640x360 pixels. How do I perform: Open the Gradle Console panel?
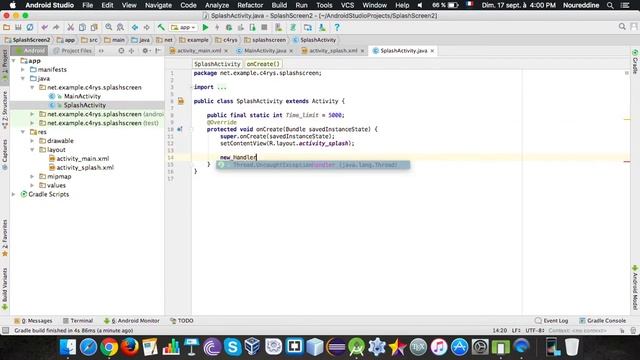602,321
